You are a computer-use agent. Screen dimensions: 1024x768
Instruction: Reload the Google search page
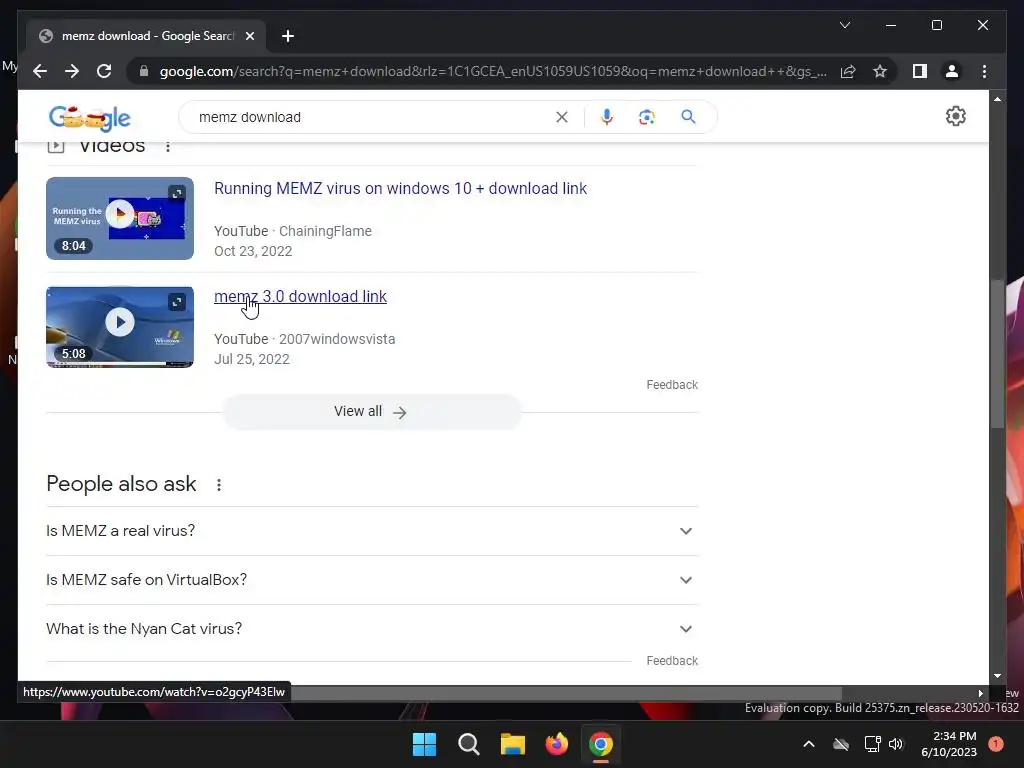point(104,71)
